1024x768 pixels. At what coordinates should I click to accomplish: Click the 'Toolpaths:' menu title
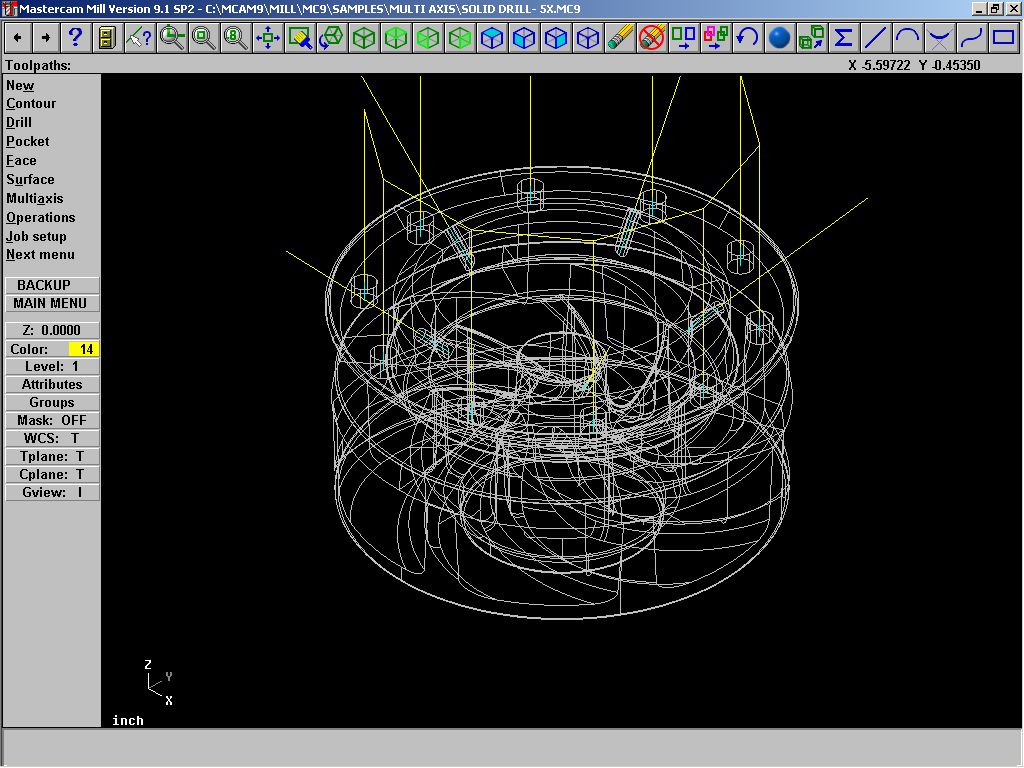pyautogui.click(x=38, y=65)
